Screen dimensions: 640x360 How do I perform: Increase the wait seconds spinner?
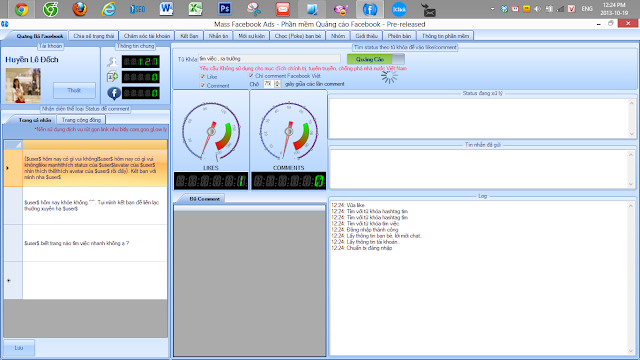[x=278, y=82]
